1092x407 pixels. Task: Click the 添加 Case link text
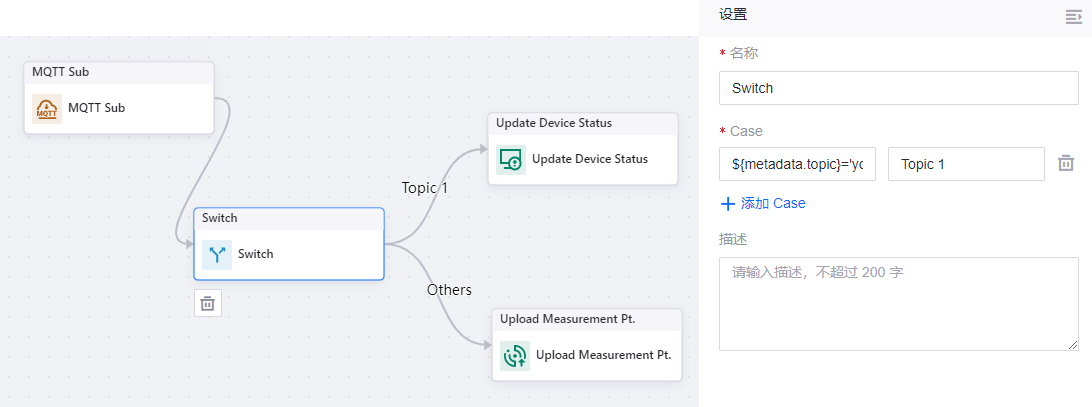pos(773,204)
